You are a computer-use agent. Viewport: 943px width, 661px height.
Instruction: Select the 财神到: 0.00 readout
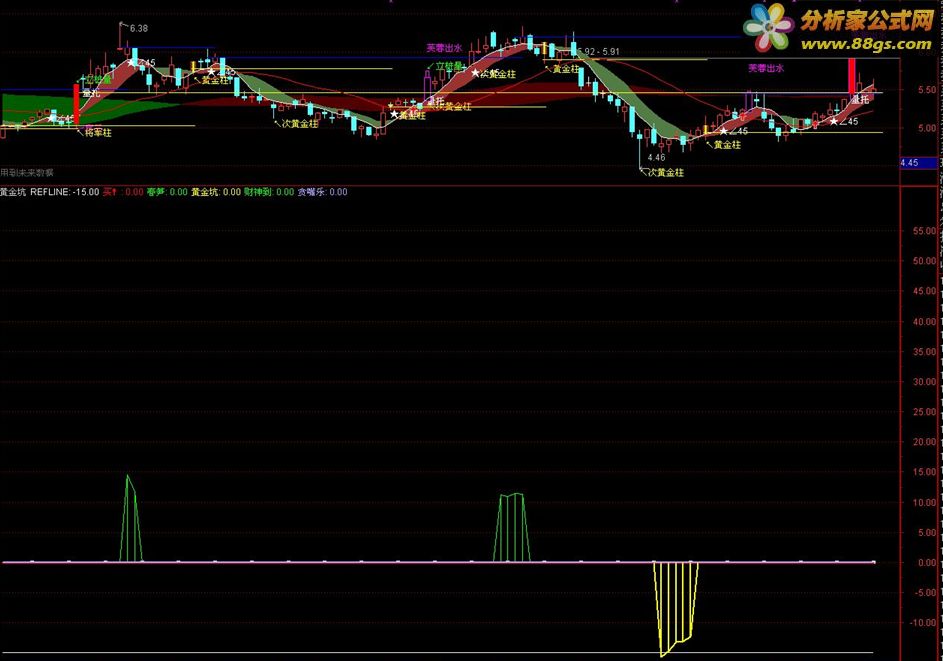click(x=269, y=192)
